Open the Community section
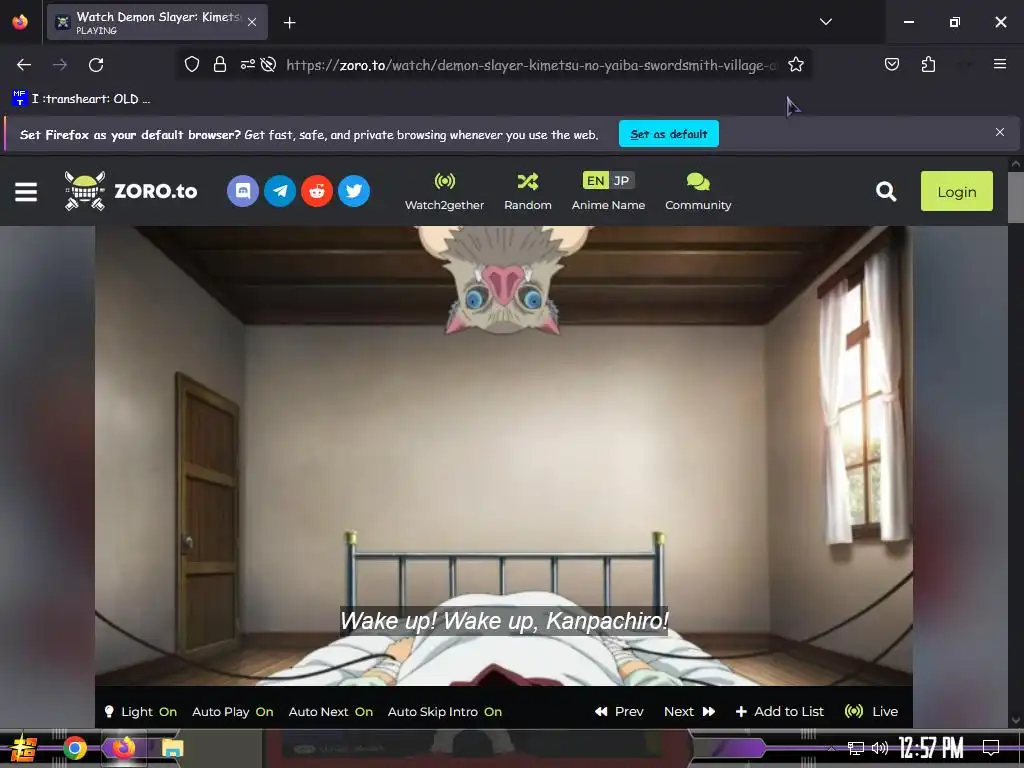Image resolution: width=1024 pixels, height=768 pixels. pyautogui.click(x=698, y=191)
